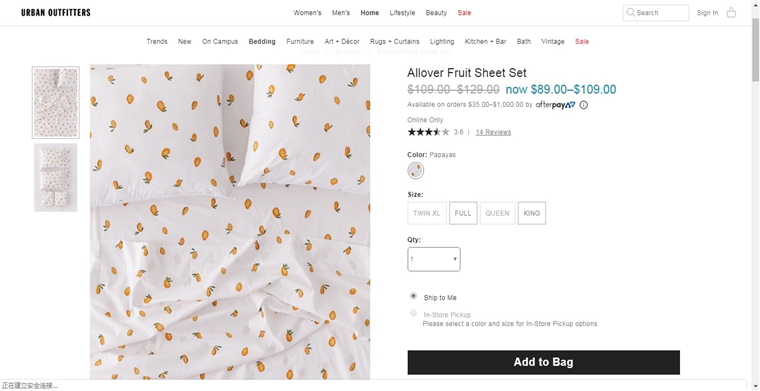
Task: Click the search magnifier icon
Action: click(x=630, y=13)
